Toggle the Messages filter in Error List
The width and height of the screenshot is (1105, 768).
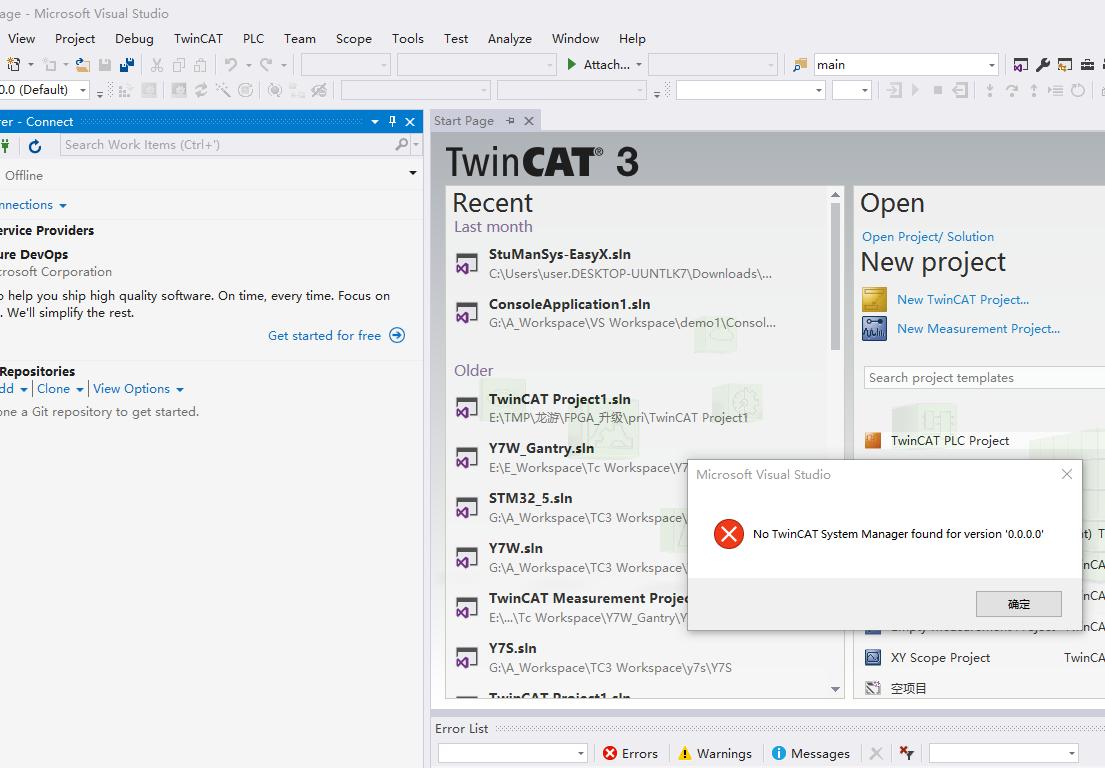click(810, 753)
